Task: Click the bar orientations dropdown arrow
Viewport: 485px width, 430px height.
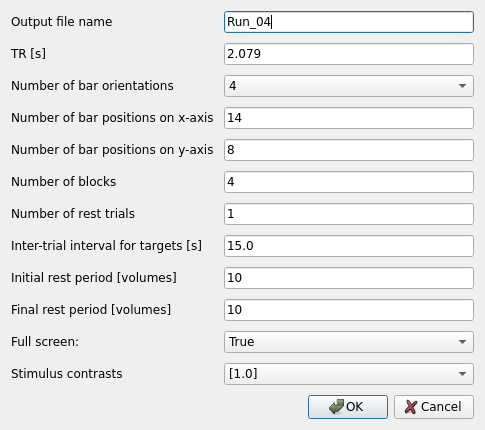Action: point(462,86)
